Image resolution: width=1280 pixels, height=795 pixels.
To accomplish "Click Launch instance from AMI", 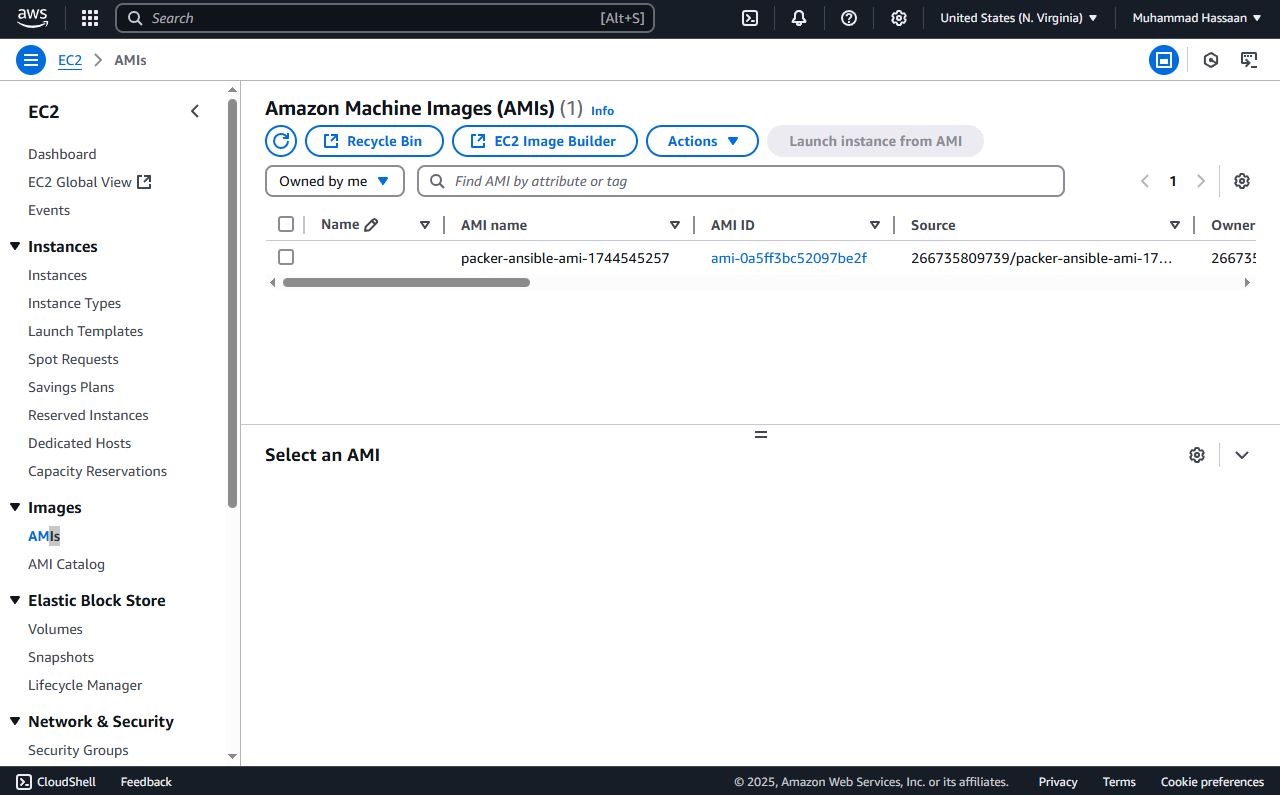I will (875, 141).
